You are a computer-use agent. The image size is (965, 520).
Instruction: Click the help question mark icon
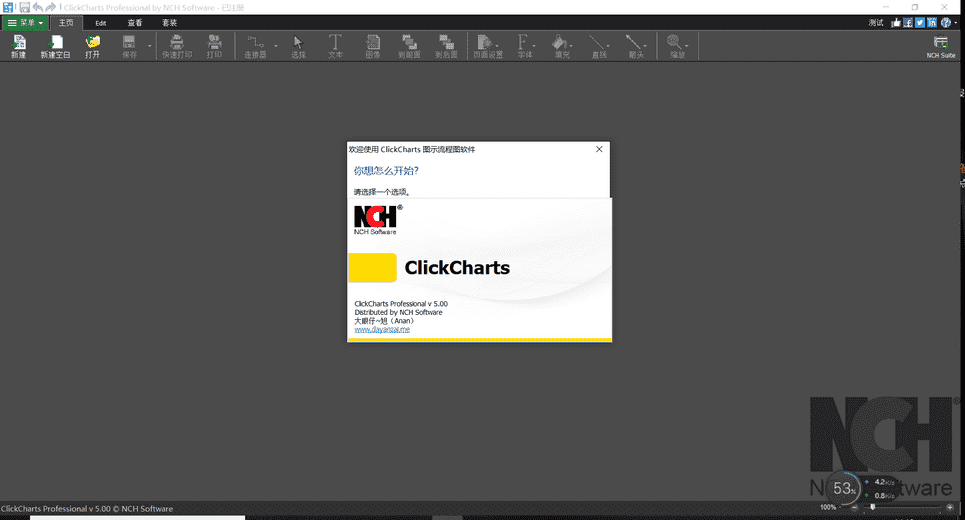click(x=945, y=23)
